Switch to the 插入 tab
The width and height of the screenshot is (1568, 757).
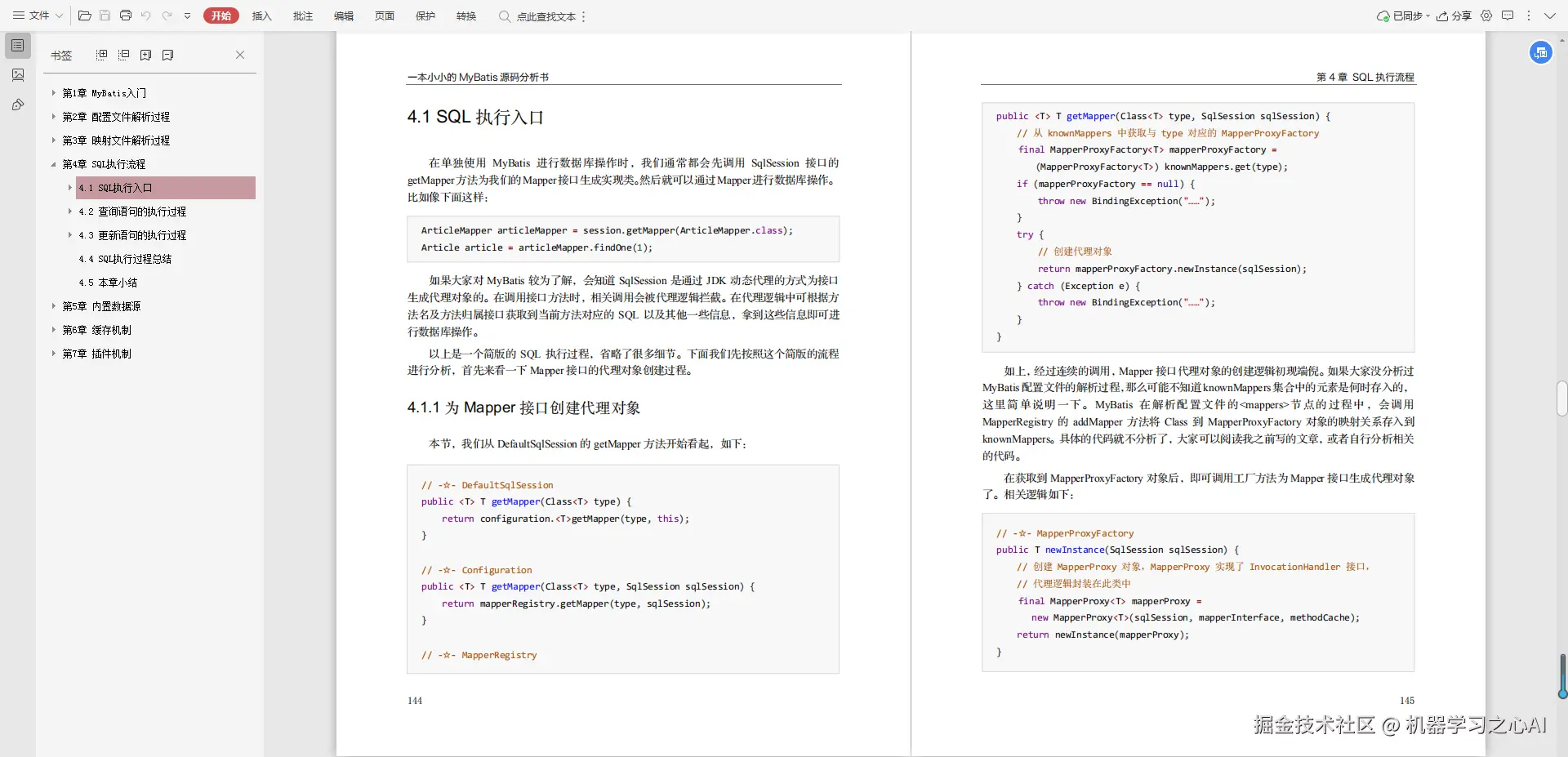click(x=261, y=16)
